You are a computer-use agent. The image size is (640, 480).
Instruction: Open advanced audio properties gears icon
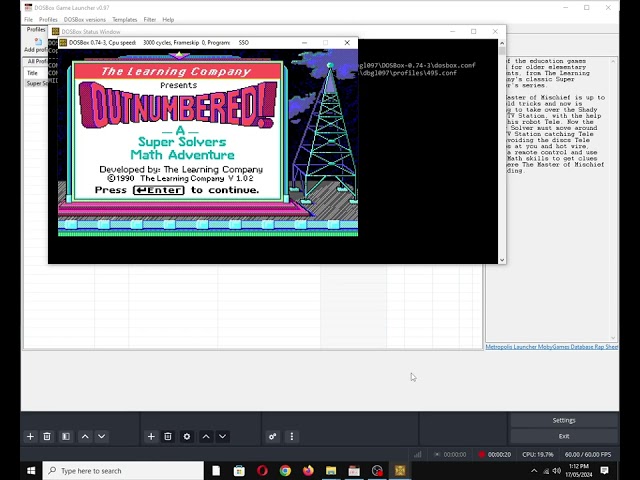pos(273,436)
